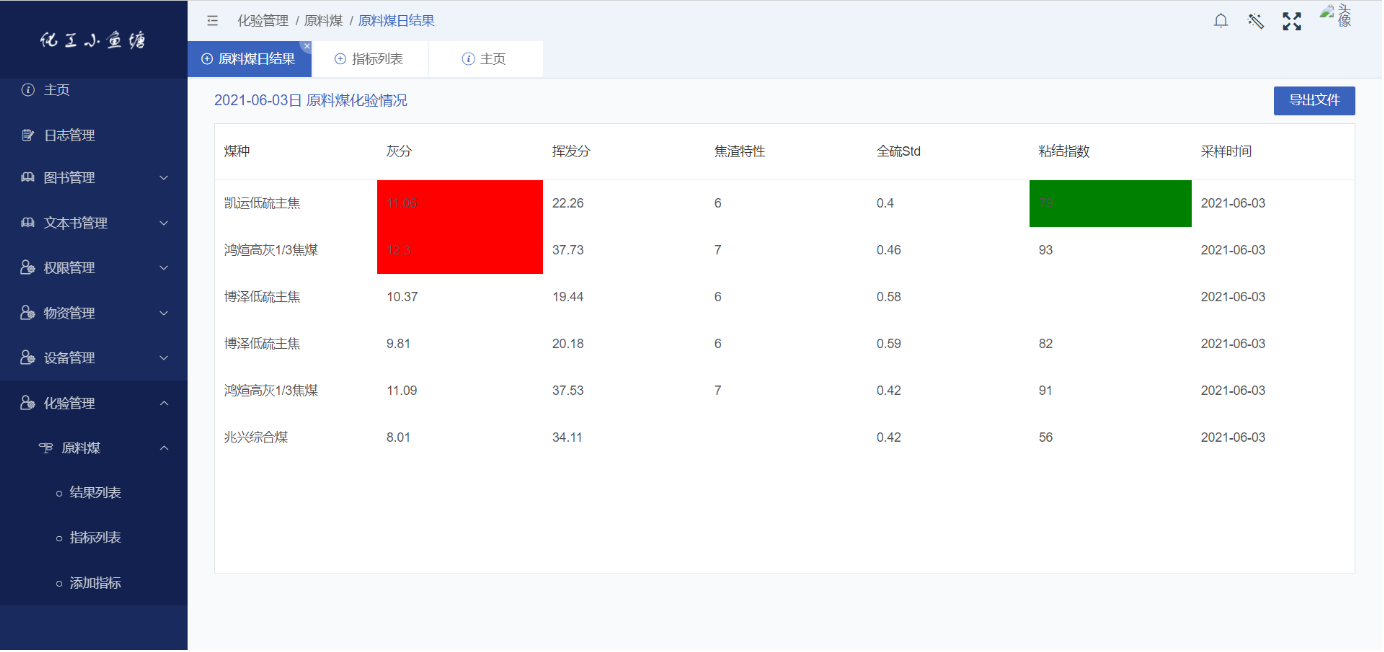Screen dimensions: 1384x652
Task: Close the 原料煤日结果 tab
Action: coord(306,46)
